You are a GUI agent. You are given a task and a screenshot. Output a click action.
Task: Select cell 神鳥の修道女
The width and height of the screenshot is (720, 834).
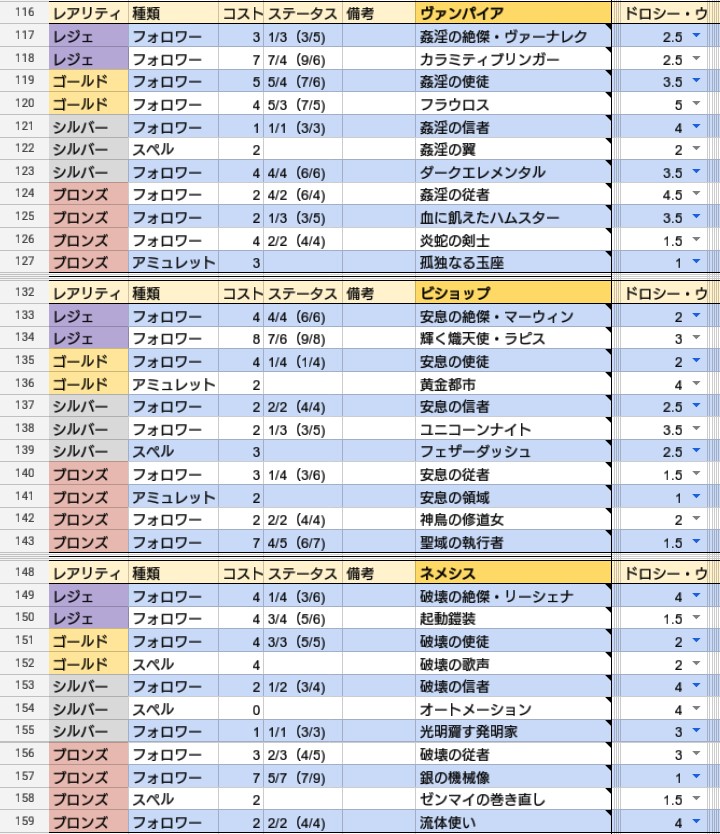[x=513, y=519]
